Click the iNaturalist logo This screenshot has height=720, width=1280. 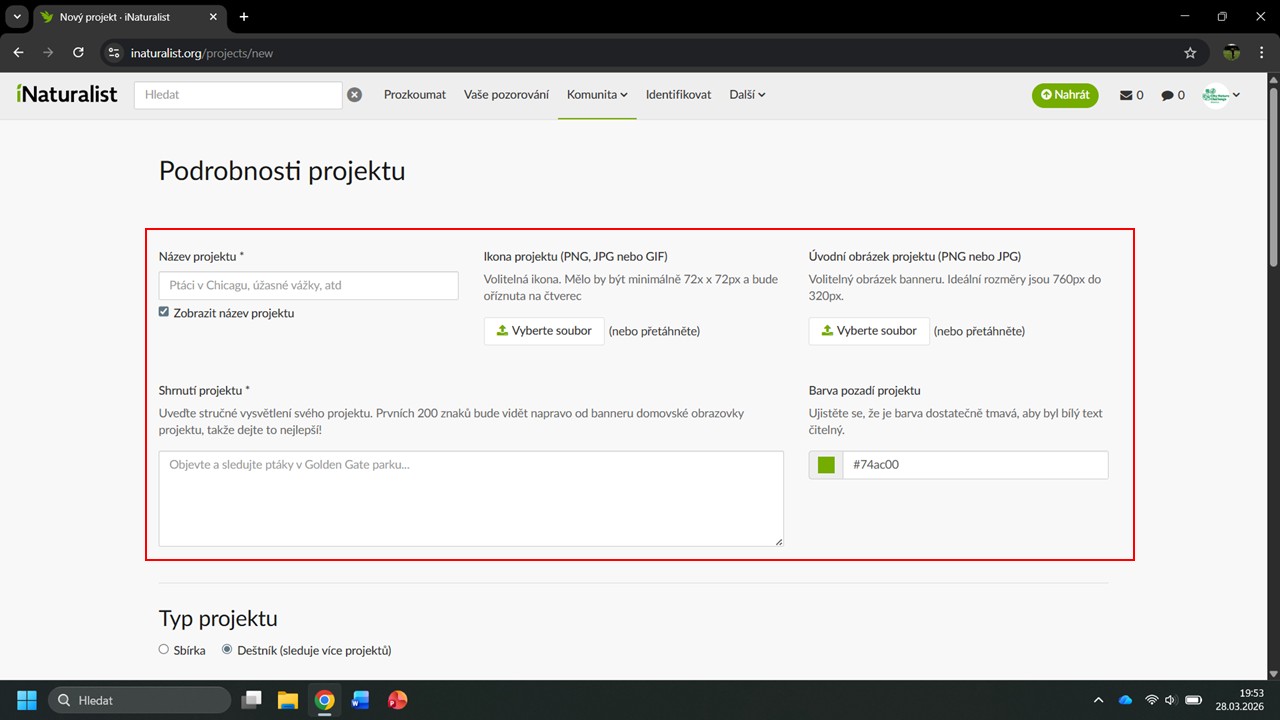click(x=67, y=94)
